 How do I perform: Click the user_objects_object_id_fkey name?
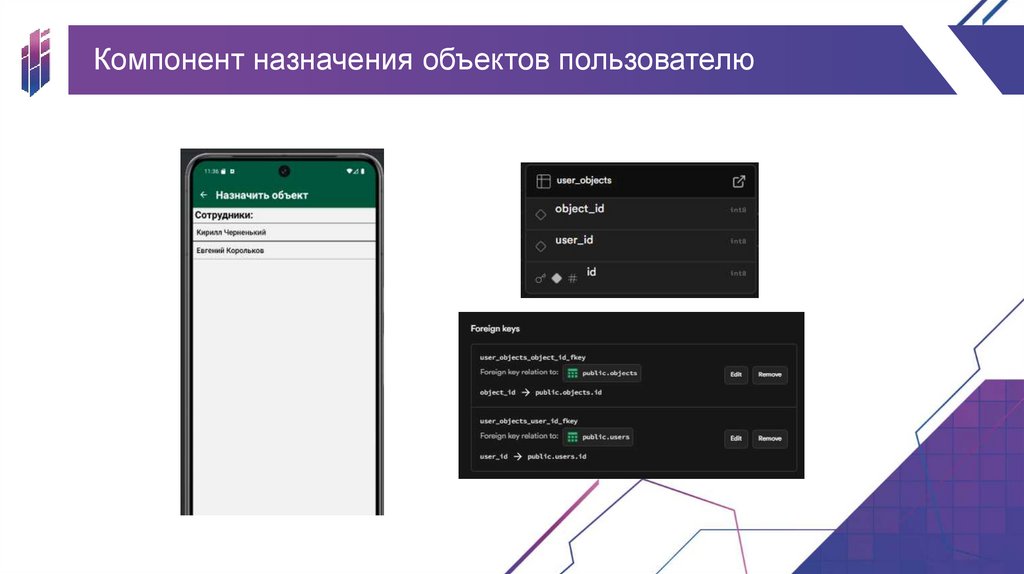pyautogui.click(x=533, y=357)
